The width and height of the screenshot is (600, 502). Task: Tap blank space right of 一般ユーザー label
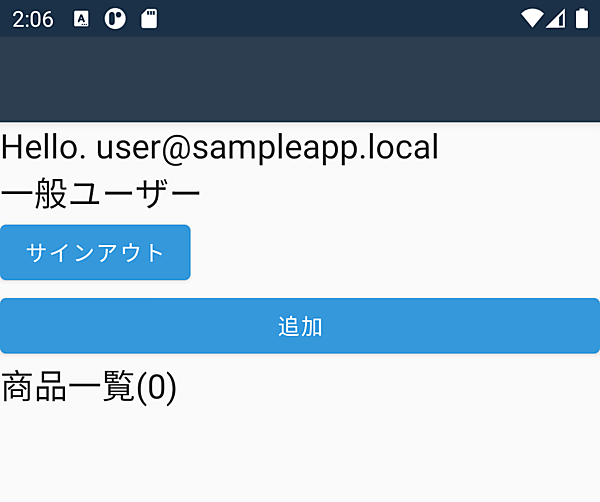point(400,194)
